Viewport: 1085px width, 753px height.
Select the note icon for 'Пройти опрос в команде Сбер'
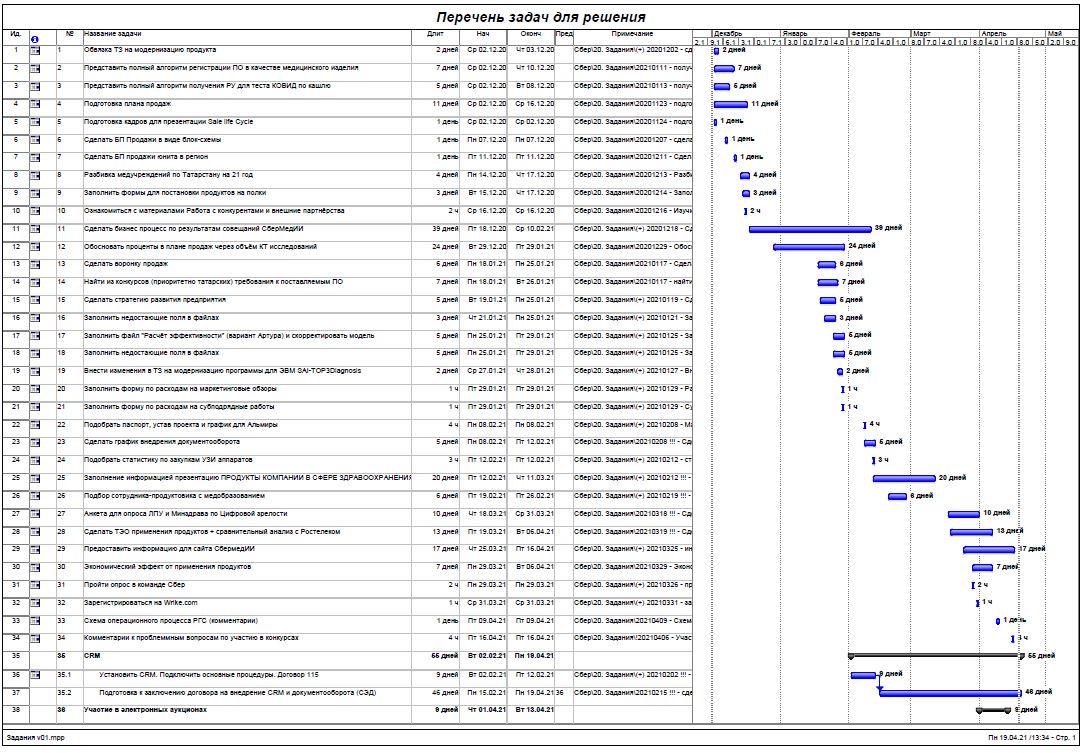(x=35, y=586)
